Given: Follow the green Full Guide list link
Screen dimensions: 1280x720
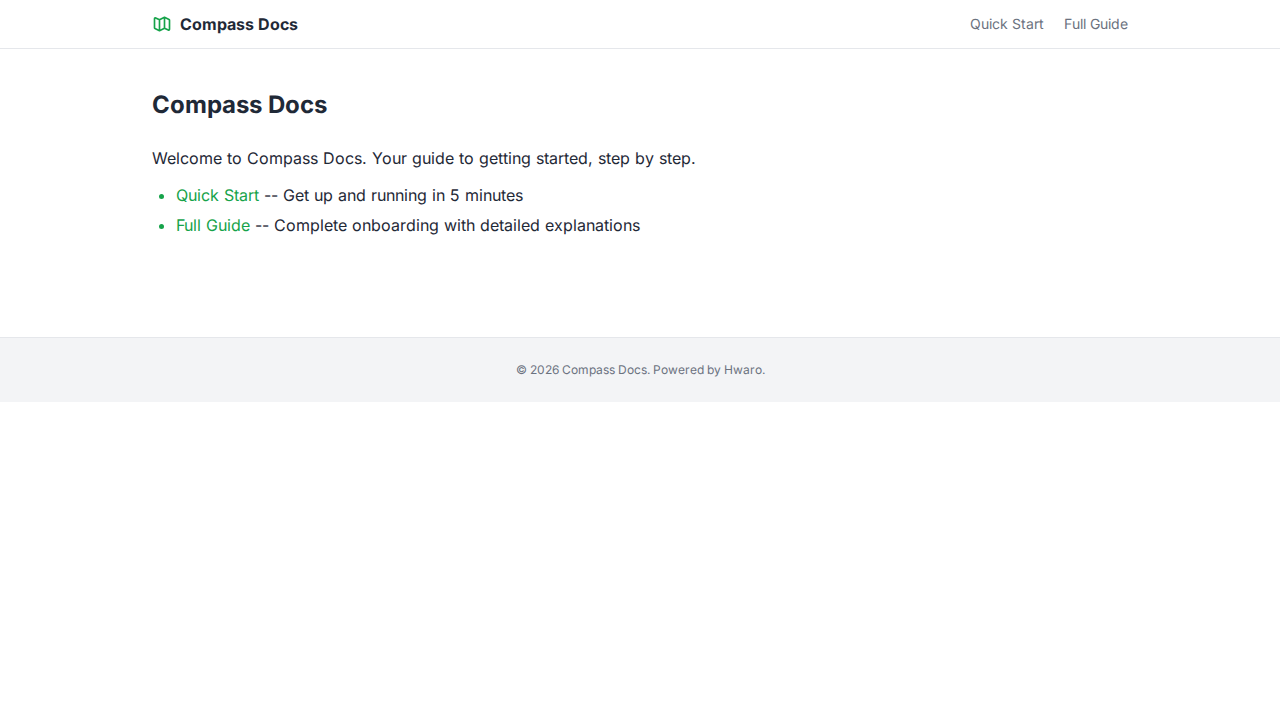Looking at the screenshot, I should [x=213, y=226].
